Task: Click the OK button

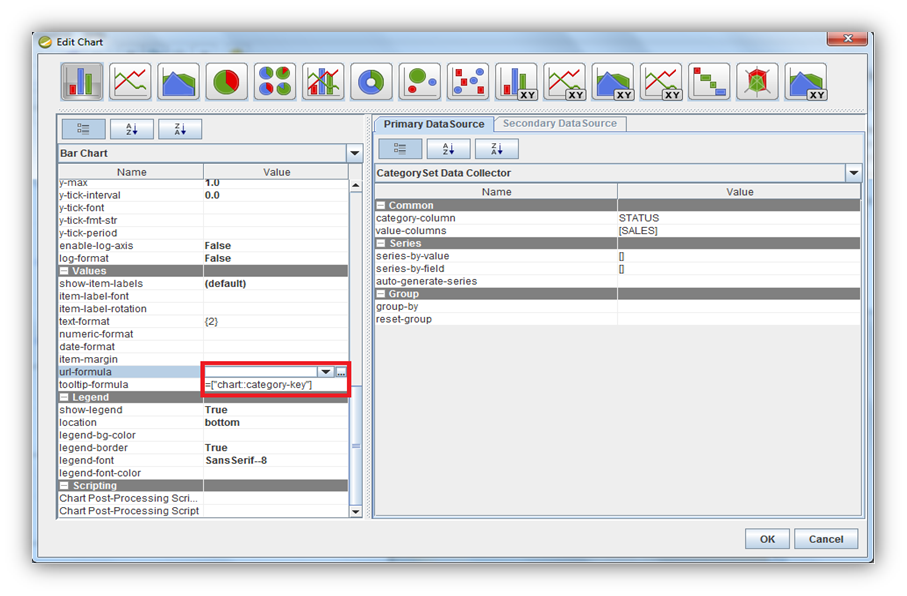Action: click(767, 539)
